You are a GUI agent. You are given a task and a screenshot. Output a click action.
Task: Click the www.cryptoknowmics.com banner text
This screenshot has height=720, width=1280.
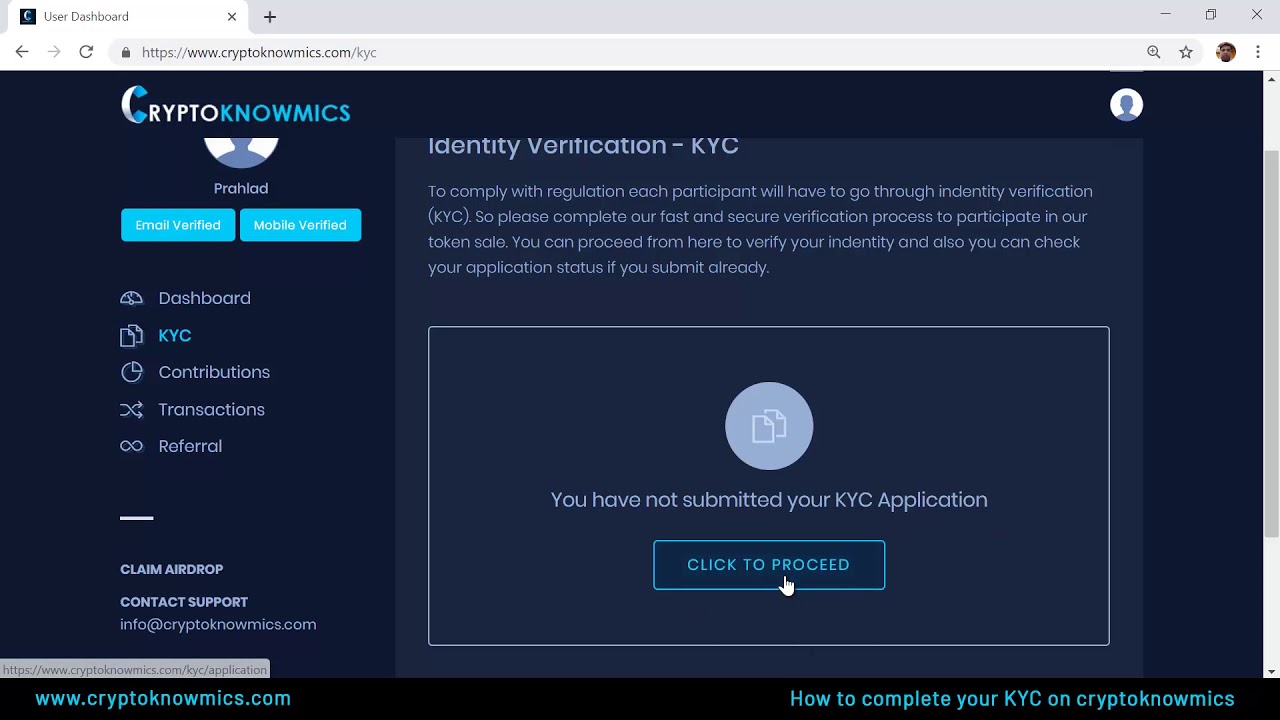coord(163,698)
